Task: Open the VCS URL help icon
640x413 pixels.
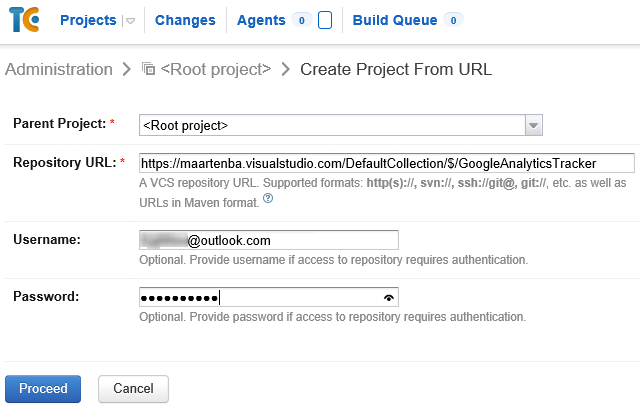Action: click(x=268, y=198)
